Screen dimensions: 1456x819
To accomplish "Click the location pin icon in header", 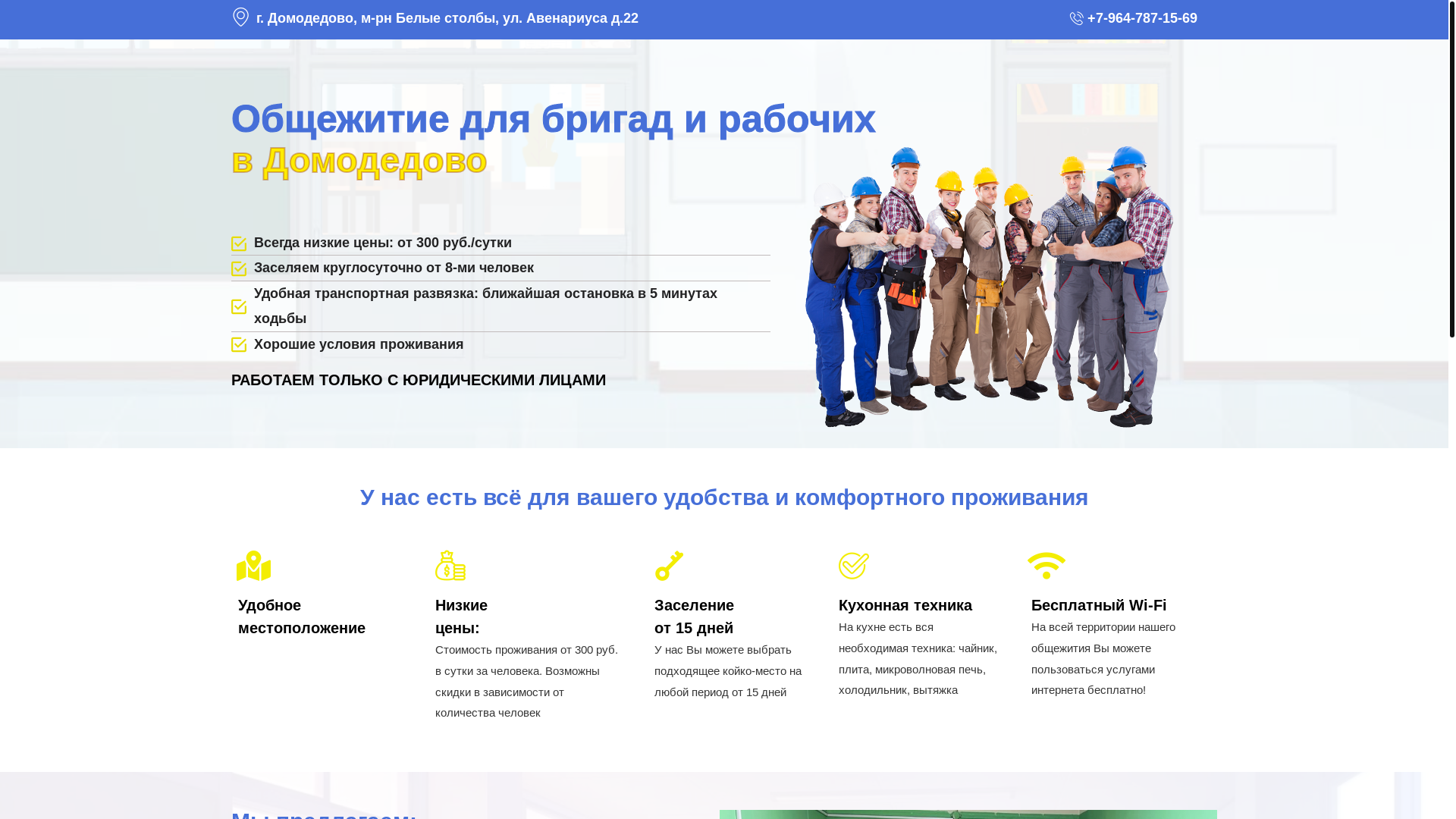I will (240, 17).
